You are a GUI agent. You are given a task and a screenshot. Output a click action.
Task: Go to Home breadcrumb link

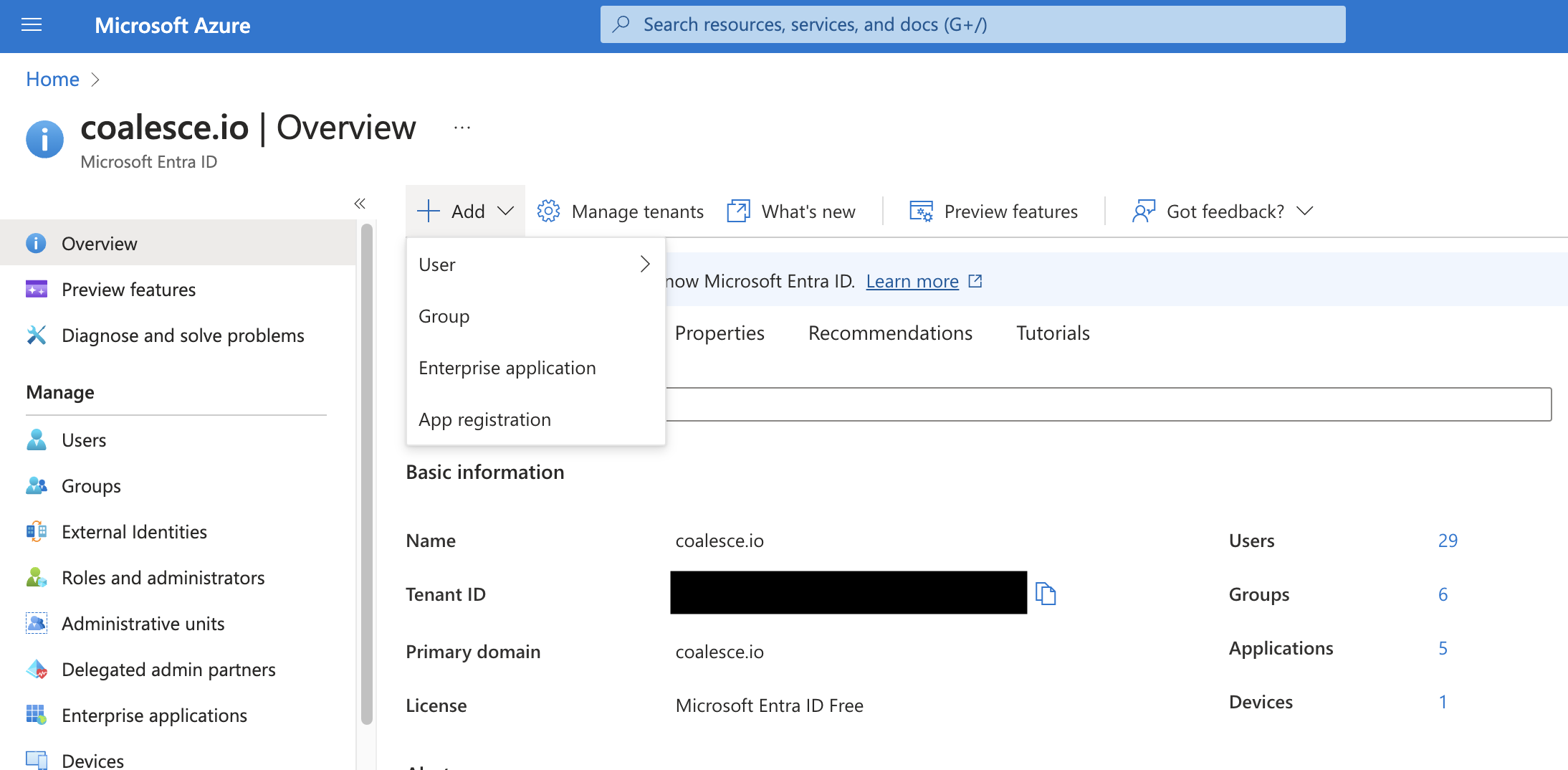click(52, 79)
